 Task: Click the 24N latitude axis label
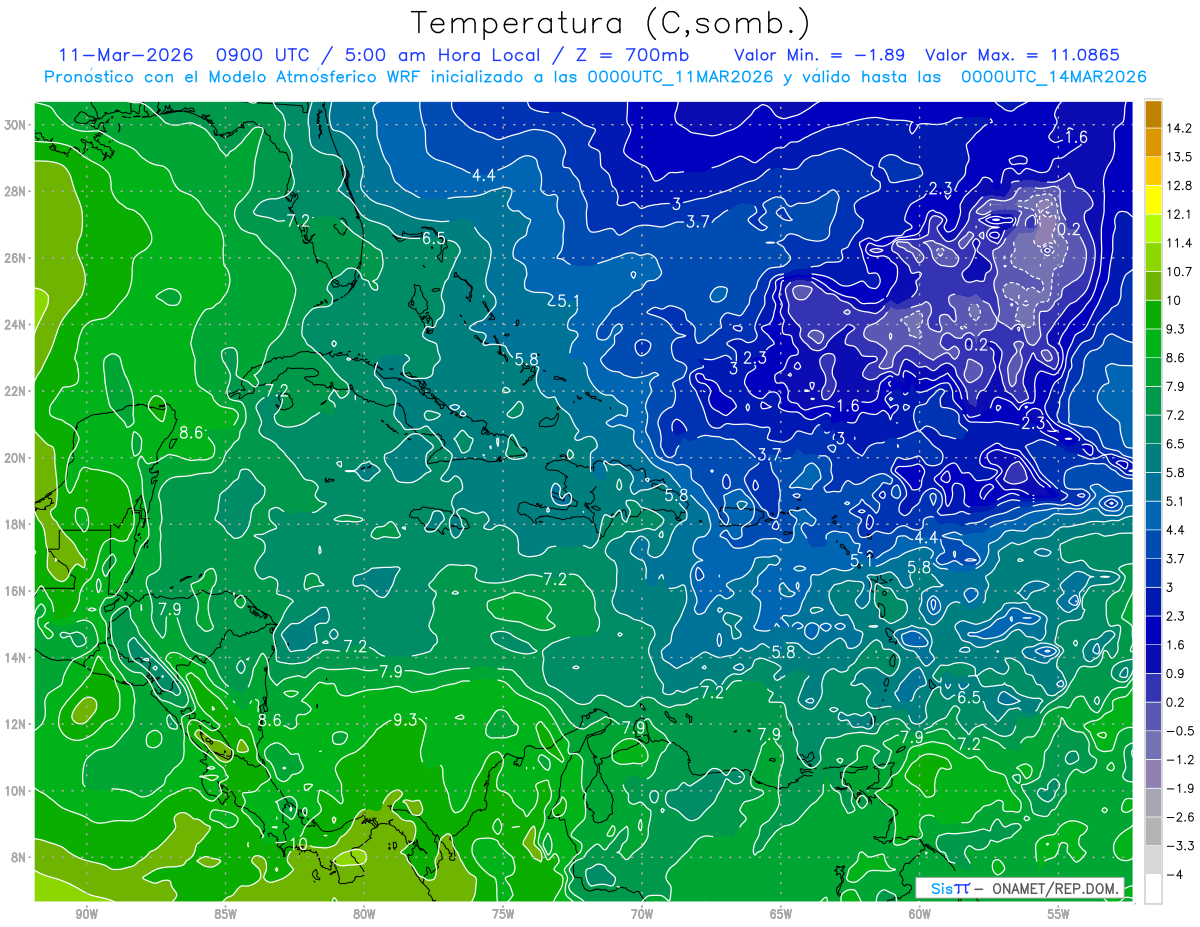pyautogui.click(x=17, y=325)
